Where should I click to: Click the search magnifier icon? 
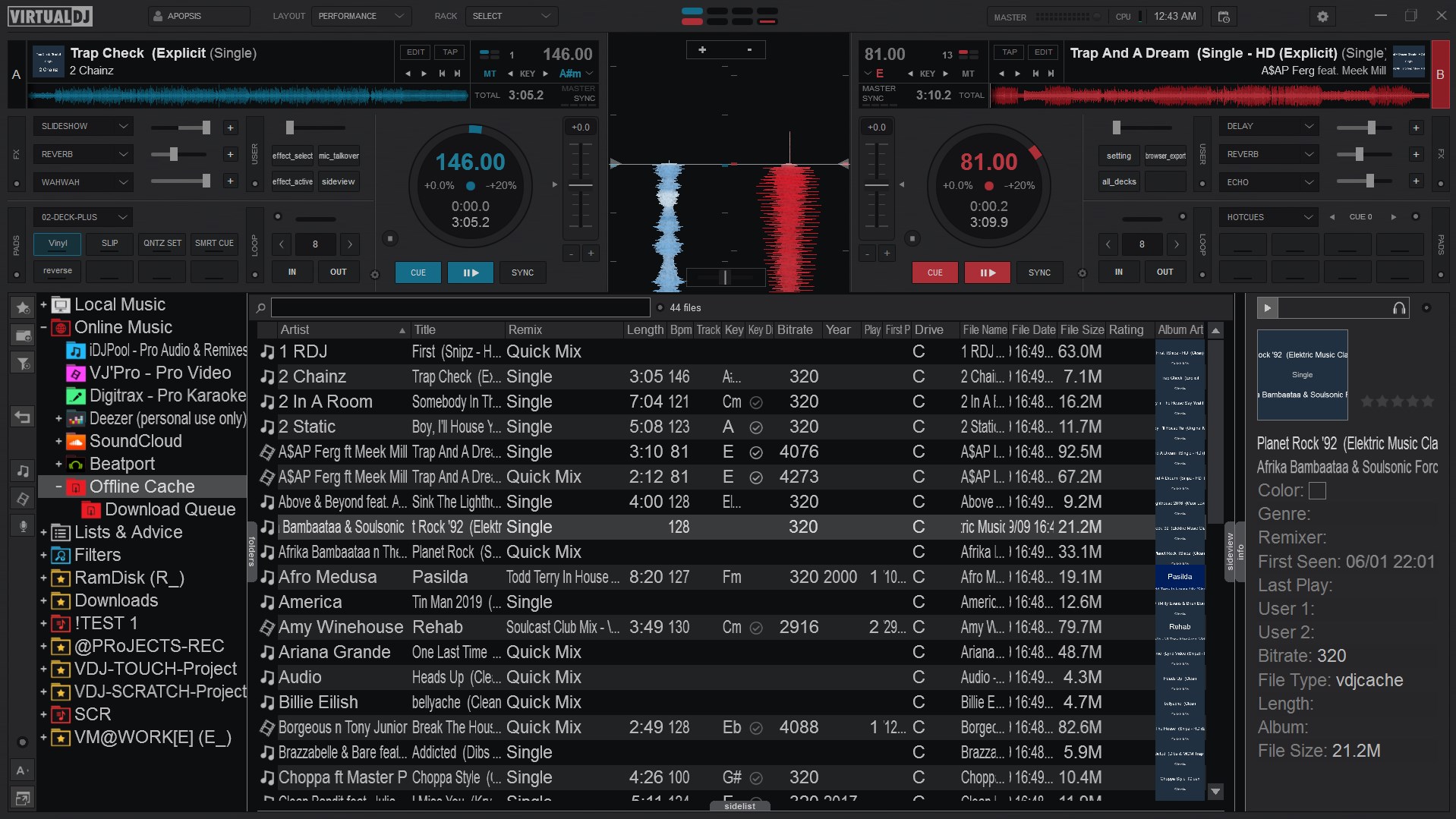pyautogui.click(x=260, y=307)
